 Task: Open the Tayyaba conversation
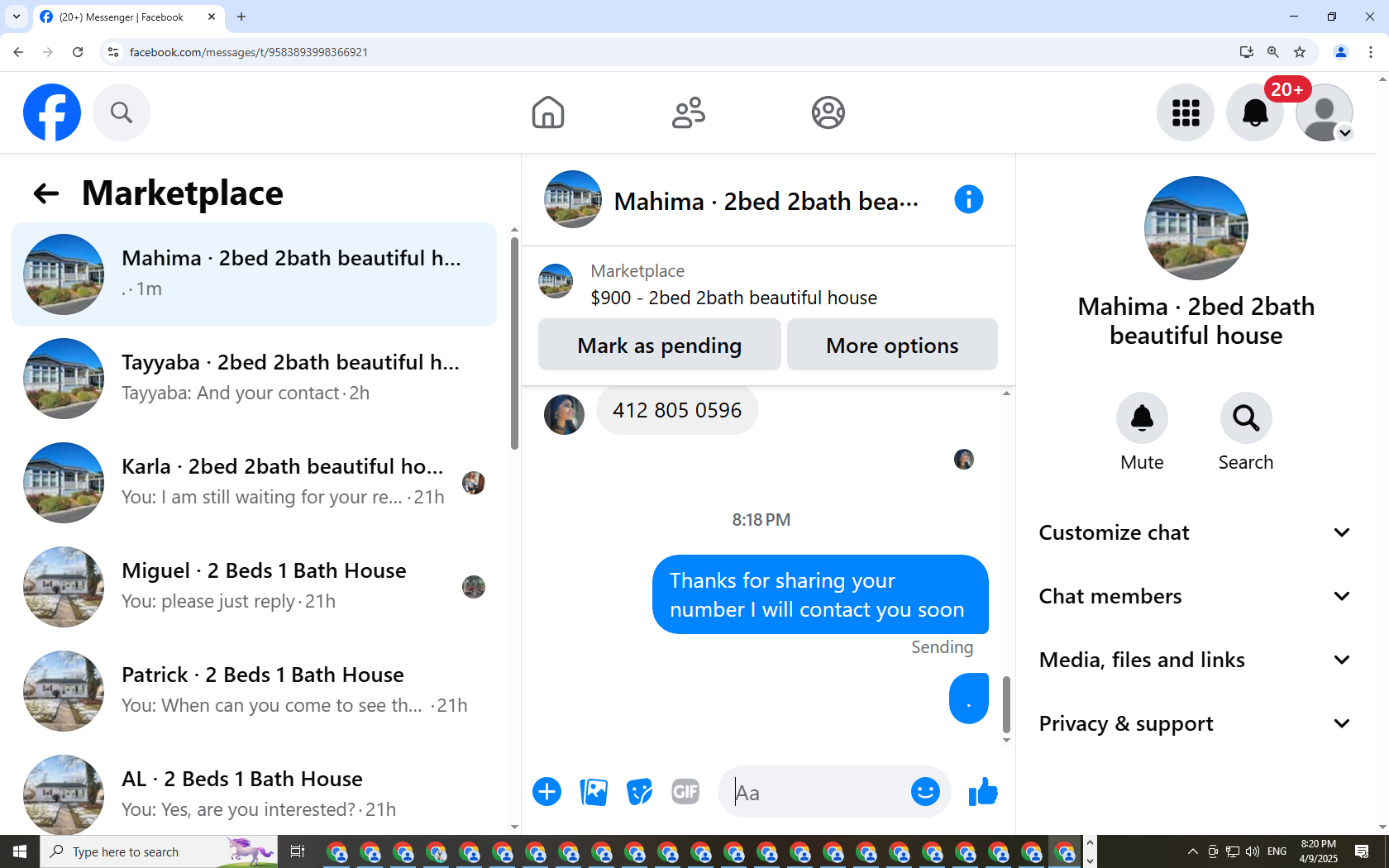[x=255, y=379]
